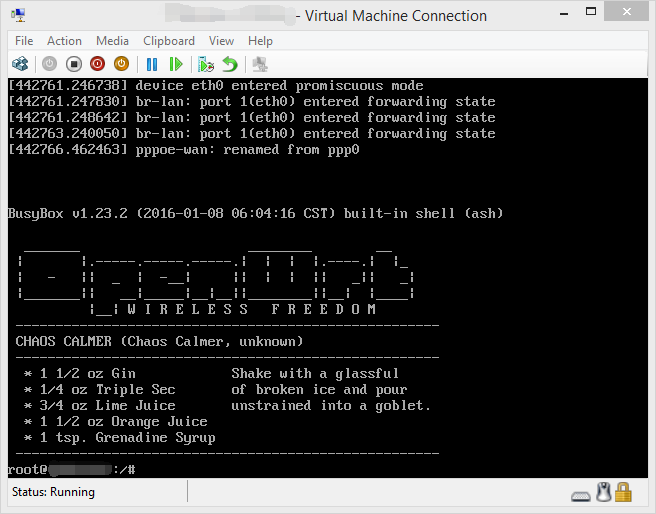Image resolution: width=656 pixels, height=514 pixels.
Task: Click the 'Status: Running' text
Action: pyautogui.click(x=53, y=492)
